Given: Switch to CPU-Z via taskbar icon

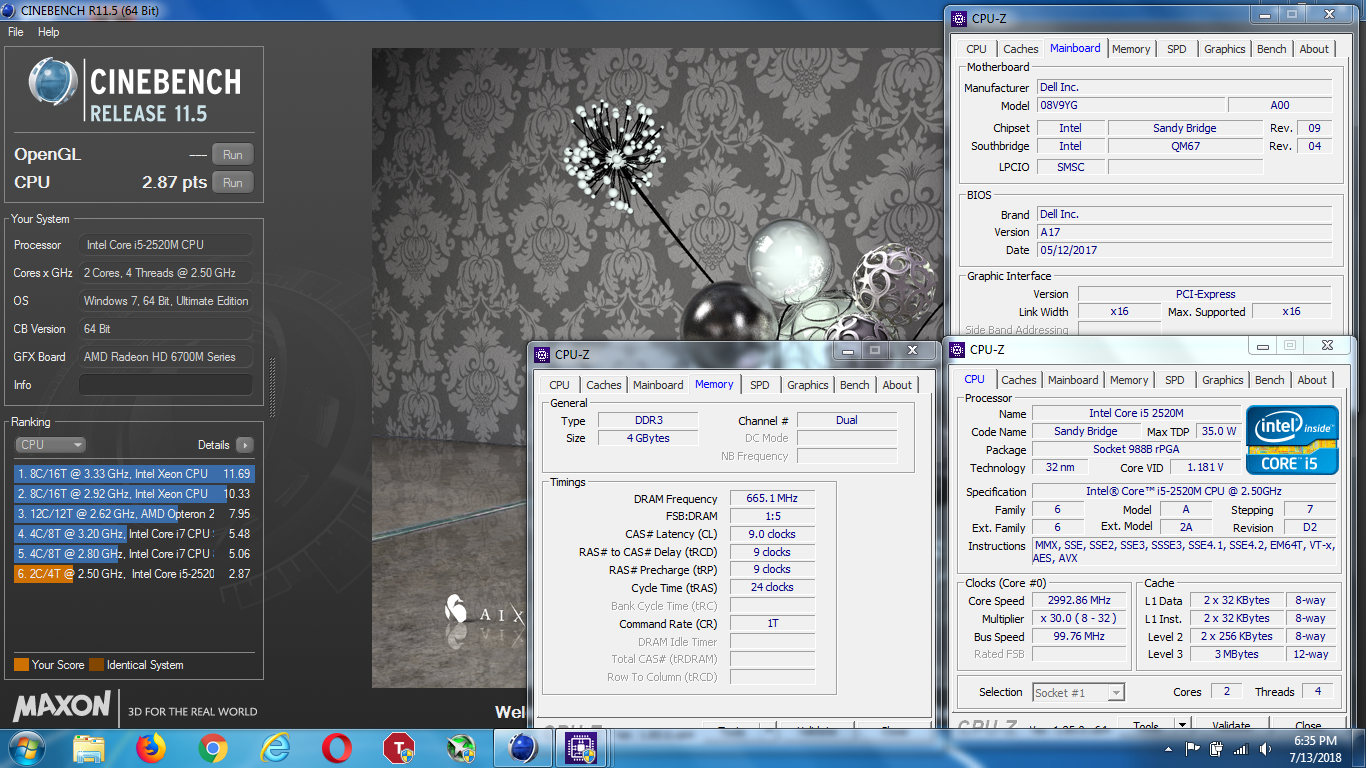Looking at the screenshot, I should pos(581,747).
